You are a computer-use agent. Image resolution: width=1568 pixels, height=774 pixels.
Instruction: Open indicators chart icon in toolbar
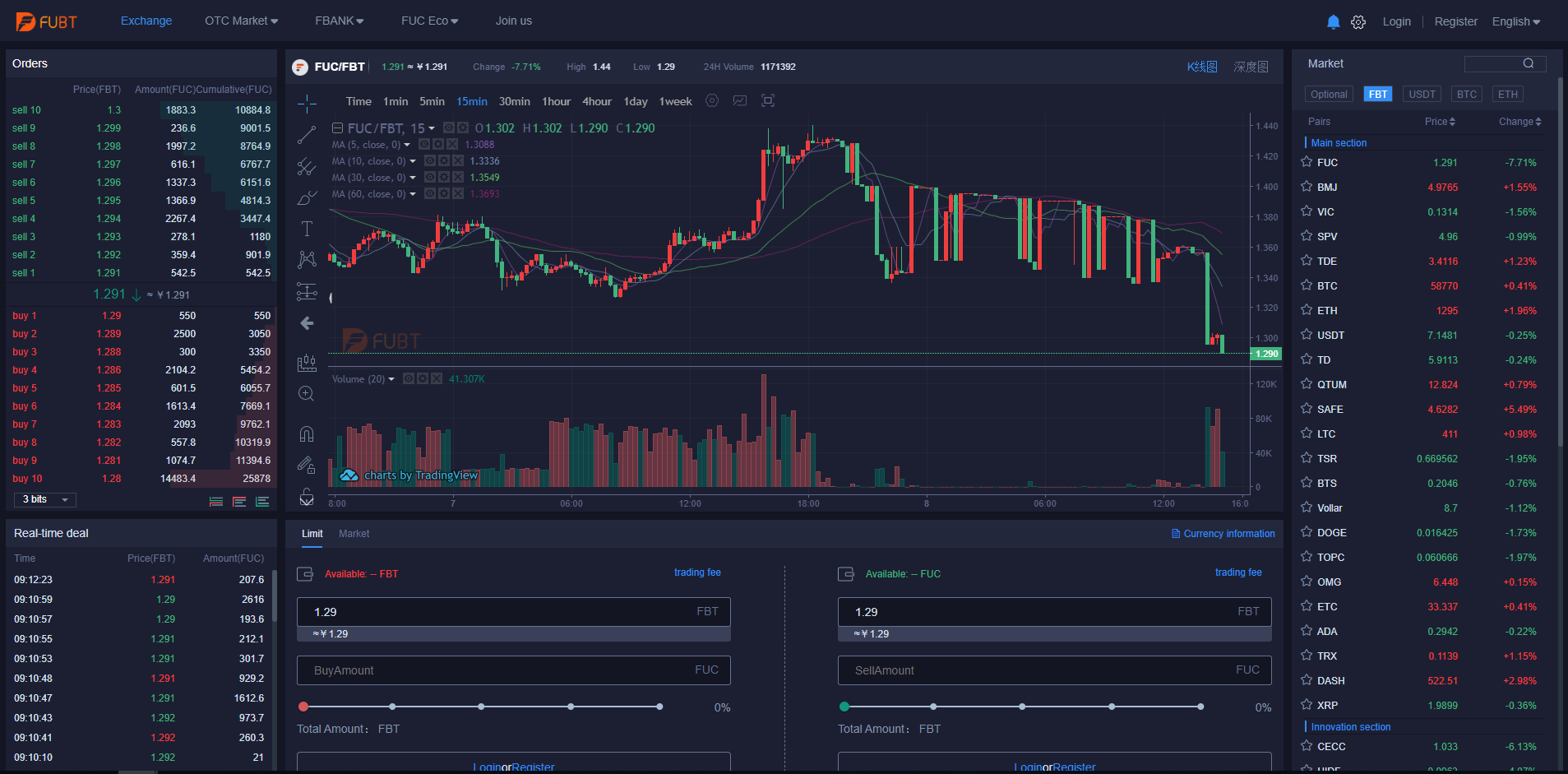[x=740, y=100]
